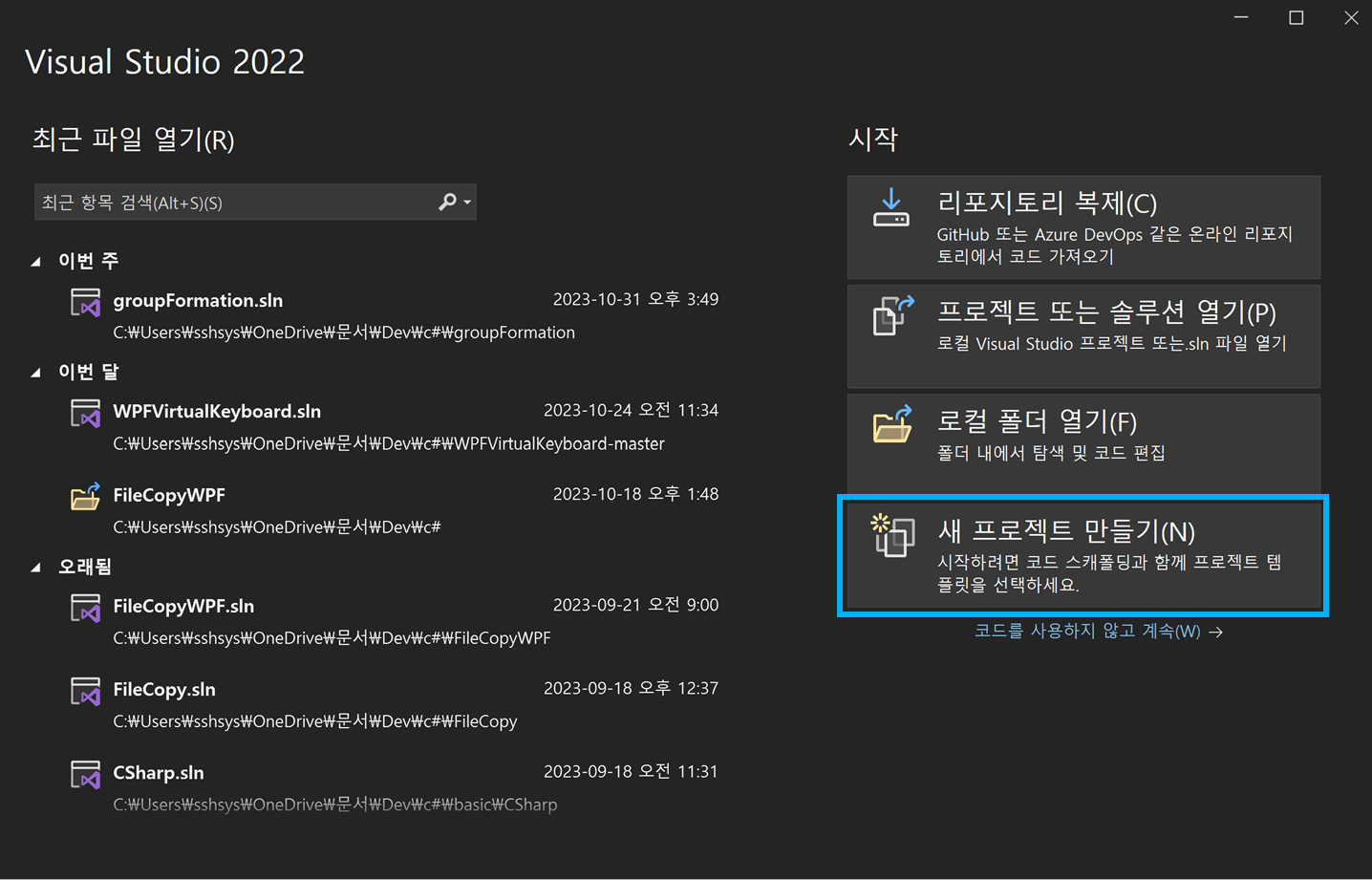Maximize the Visual Studio 2022 window
The image size is (1372, 880).
(x=1296, y=17)
